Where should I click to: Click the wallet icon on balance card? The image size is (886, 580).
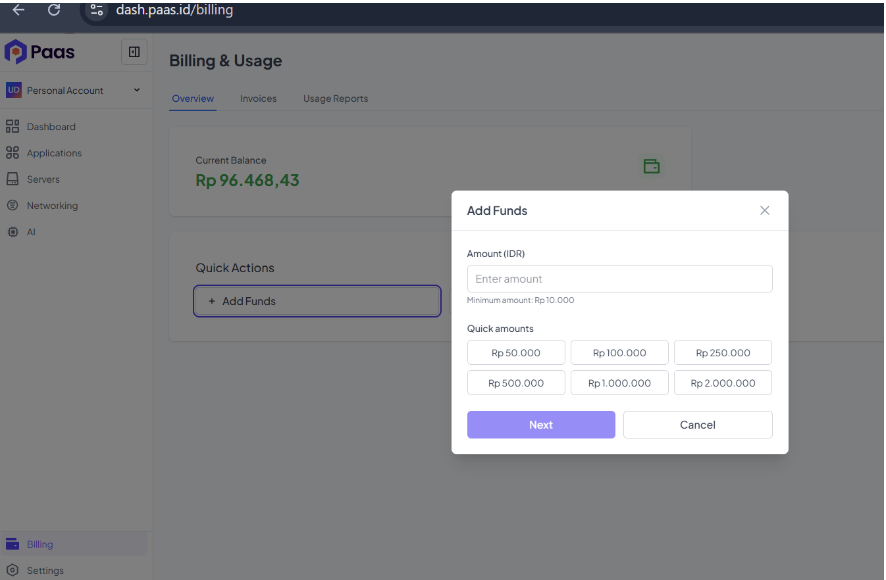point(652,166)
